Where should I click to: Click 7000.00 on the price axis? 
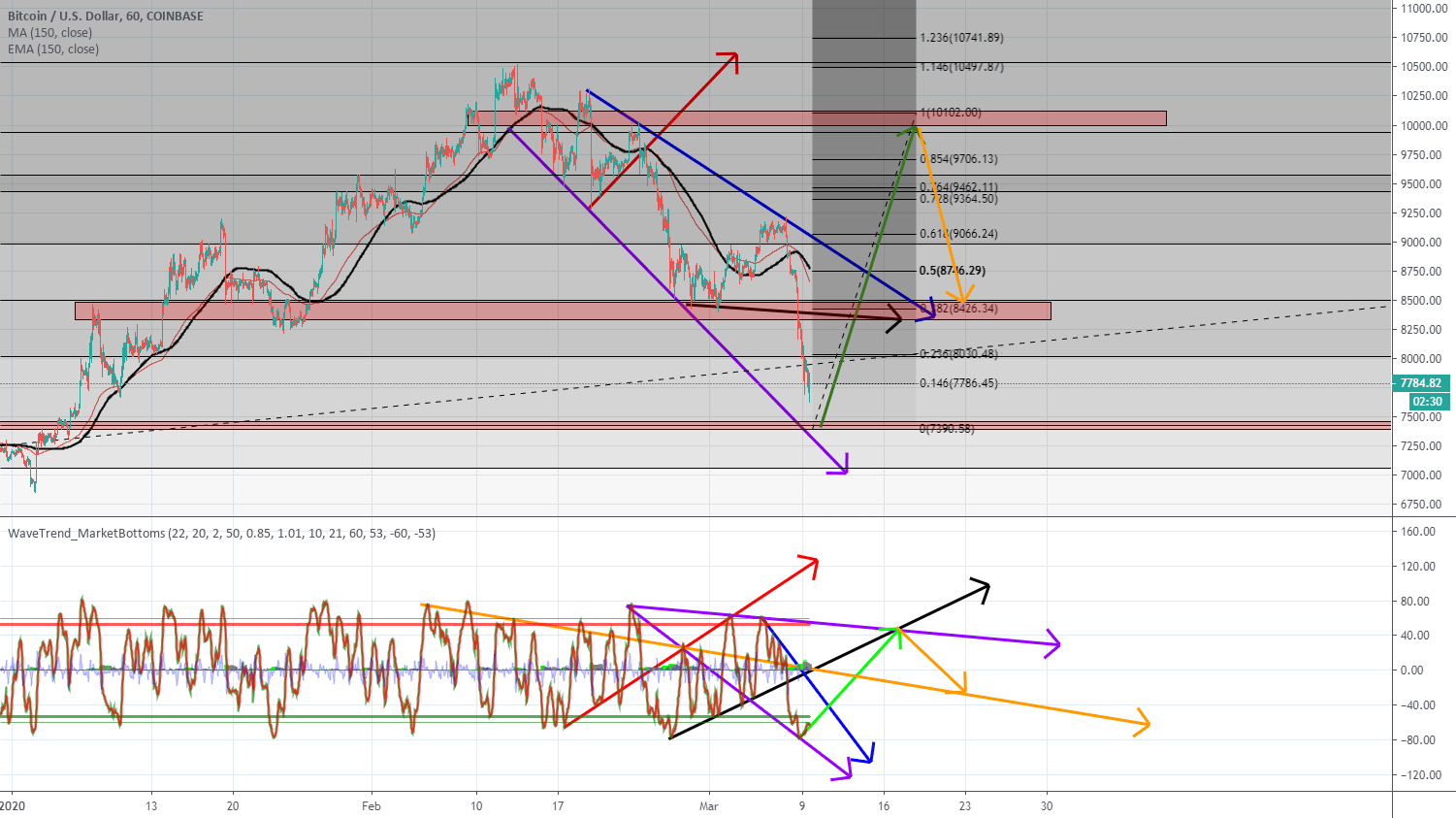coord(1422,475)
